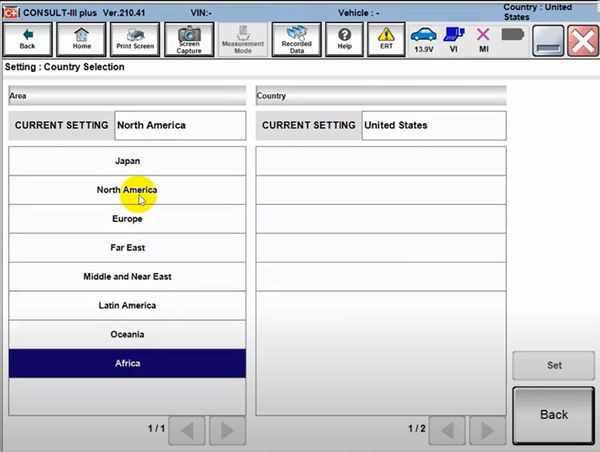The width and height of the screenshot is (600, 452).
Task: Click the MI status icon
Action: [483, 39]
